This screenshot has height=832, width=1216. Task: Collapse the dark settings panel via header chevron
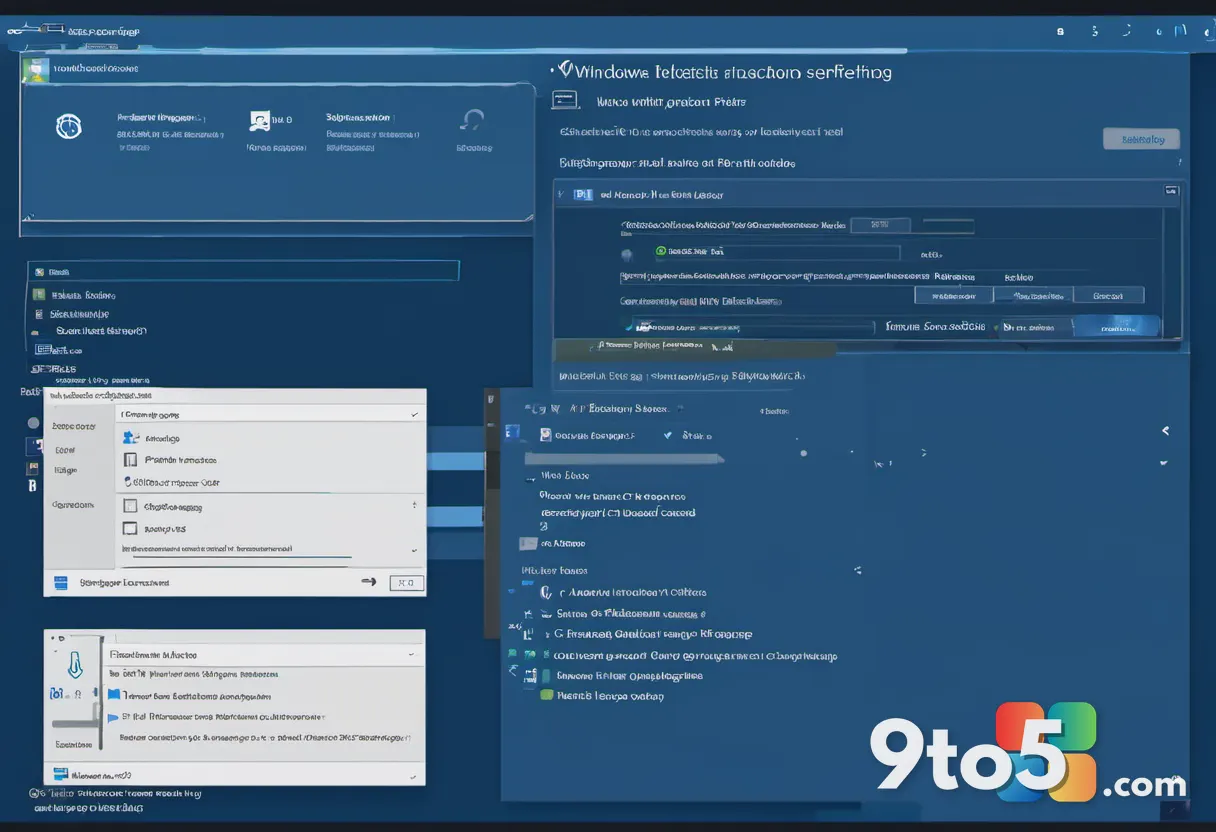562,195
